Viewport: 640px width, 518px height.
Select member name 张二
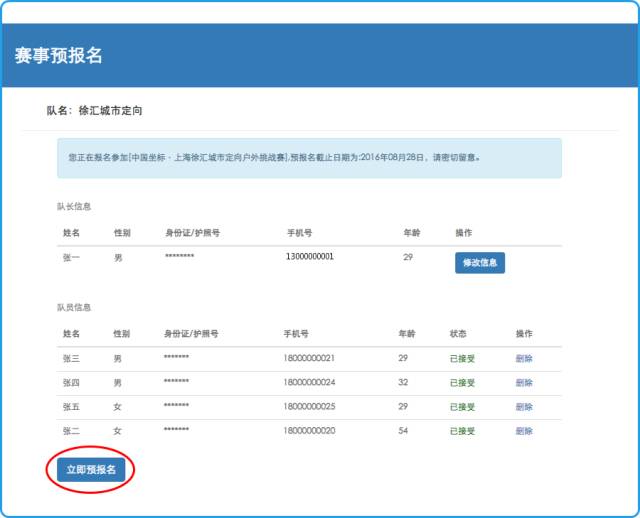[x=71, y=431]
